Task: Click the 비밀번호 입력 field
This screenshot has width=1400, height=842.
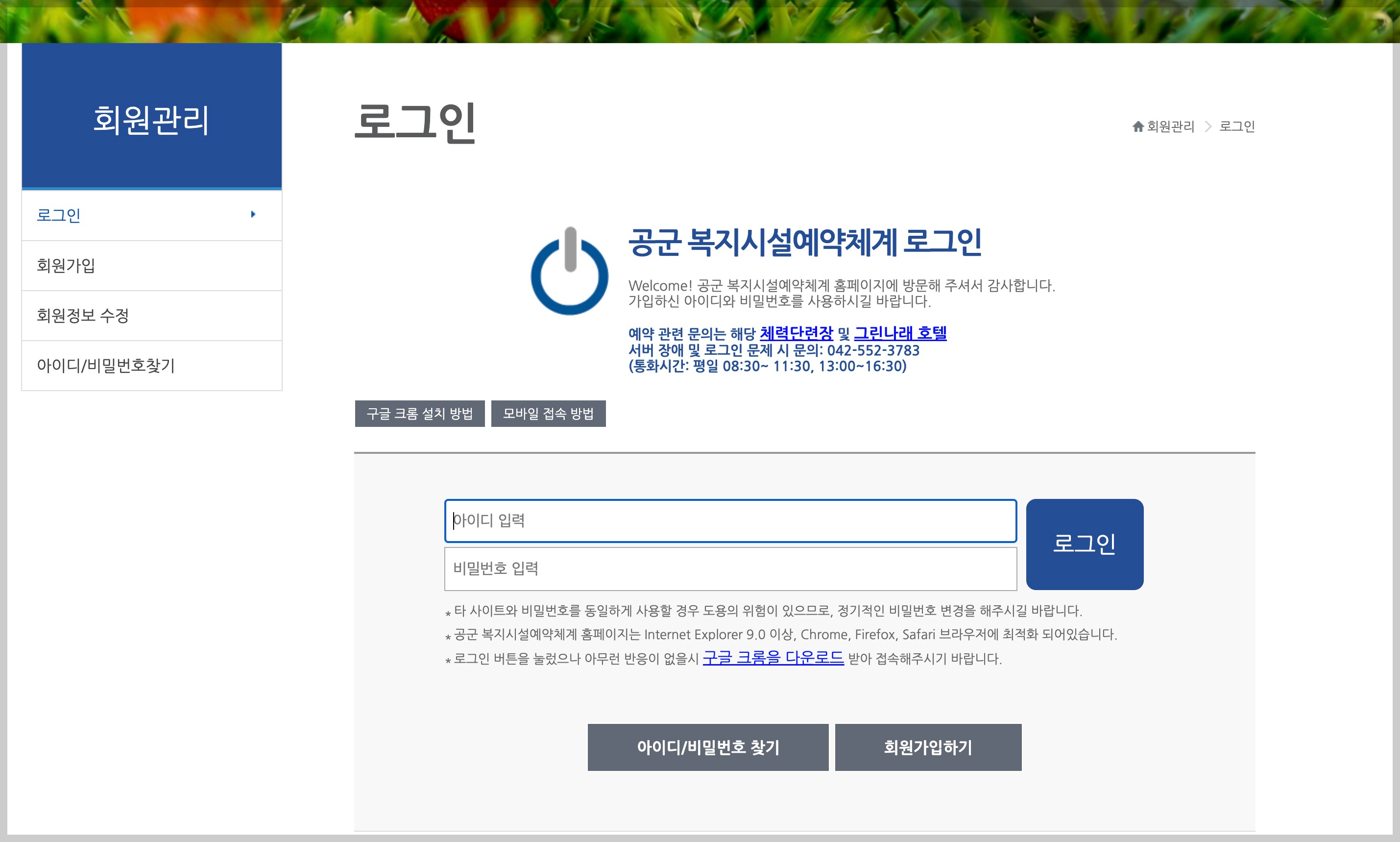Action: coord(730,569)
